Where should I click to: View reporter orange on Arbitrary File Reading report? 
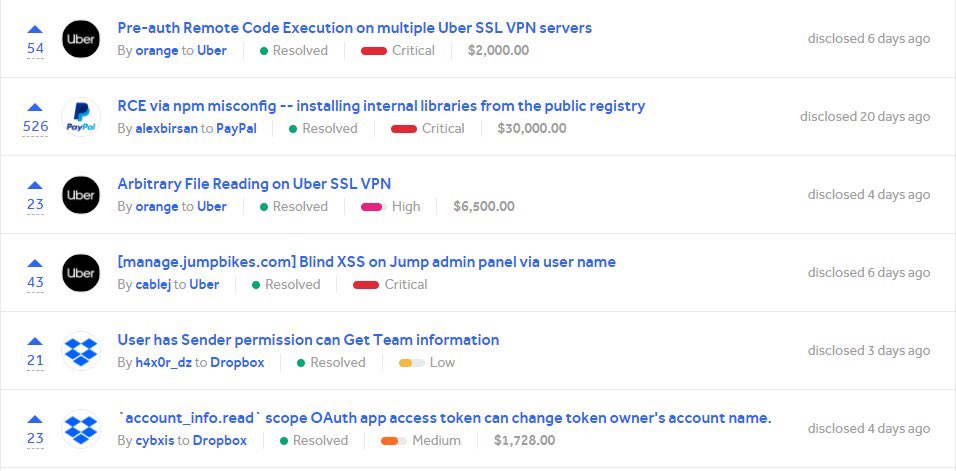point(157,207)
